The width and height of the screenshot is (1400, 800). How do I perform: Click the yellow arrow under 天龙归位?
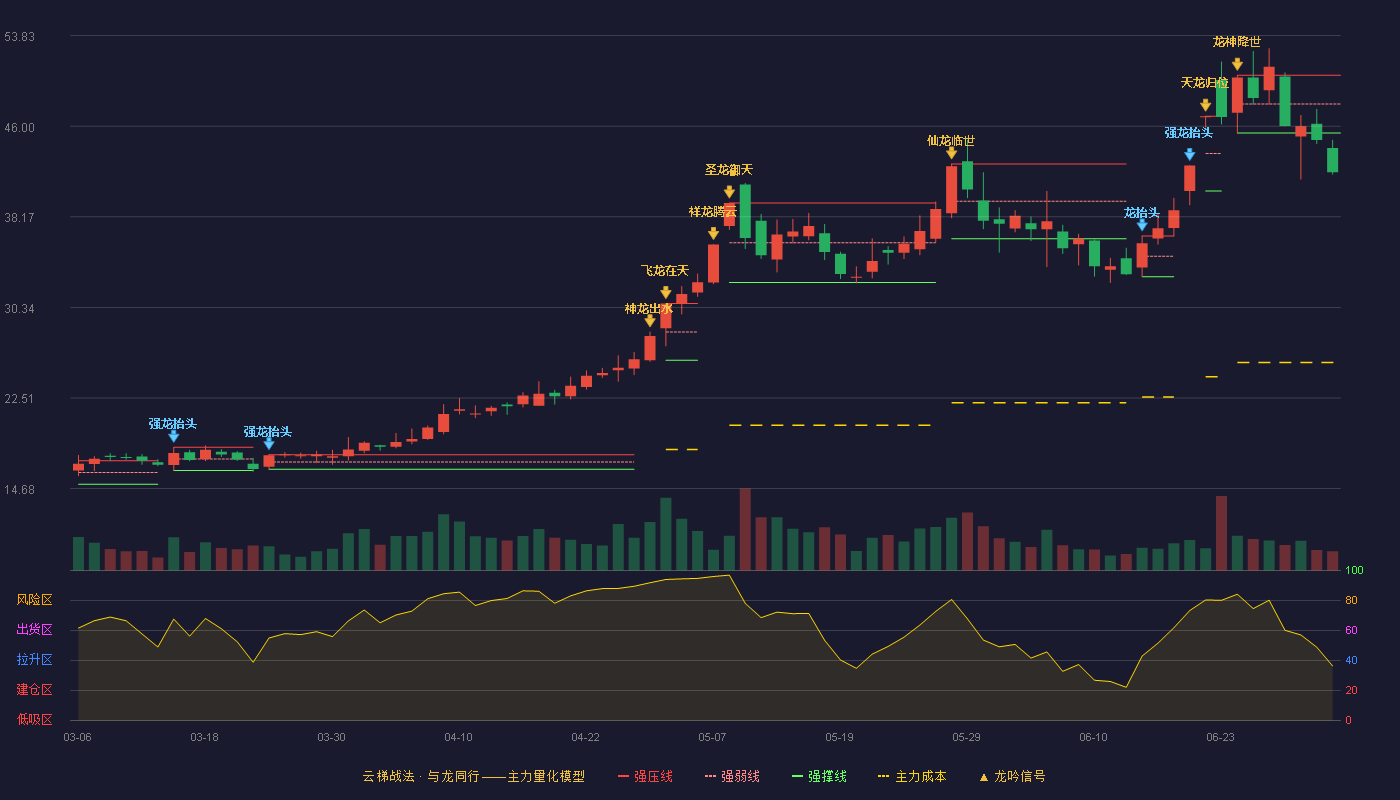pyautogui.click(x=1205, y=105)
